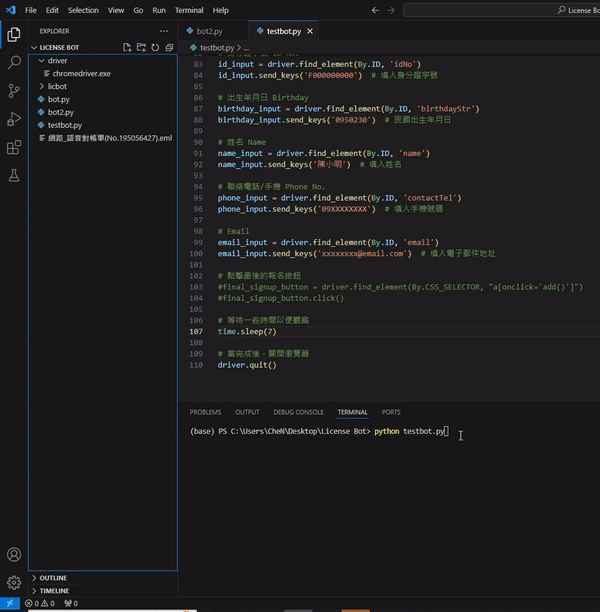
Task: Click the command center search box
Action: tap(502, 10)
